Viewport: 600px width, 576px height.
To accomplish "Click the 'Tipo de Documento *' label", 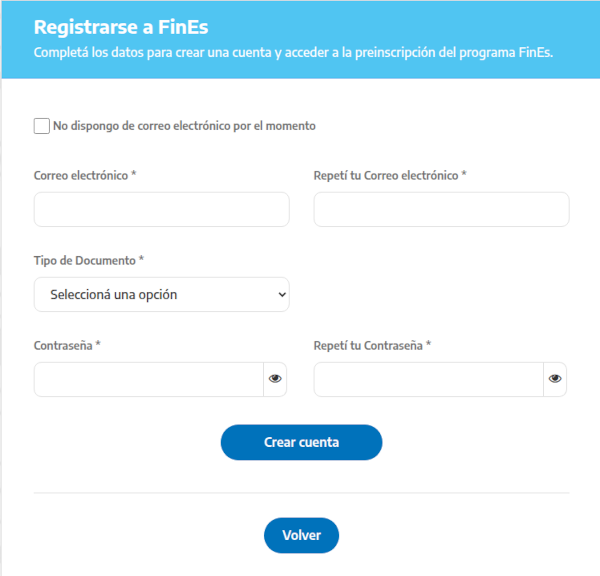I will coord(89,260).
